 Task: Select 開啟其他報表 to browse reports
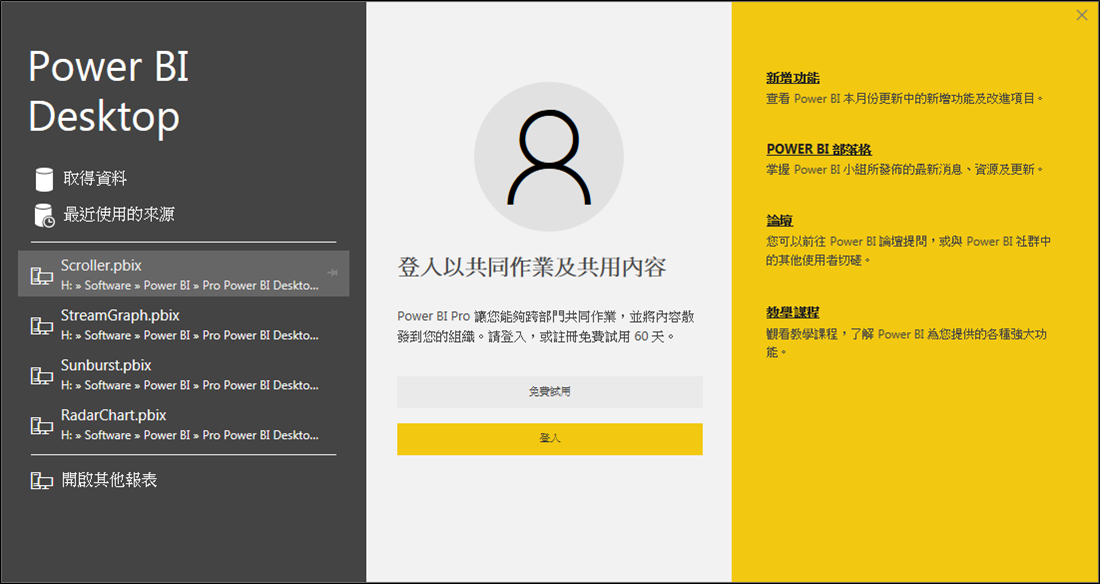tap(109, 481)
